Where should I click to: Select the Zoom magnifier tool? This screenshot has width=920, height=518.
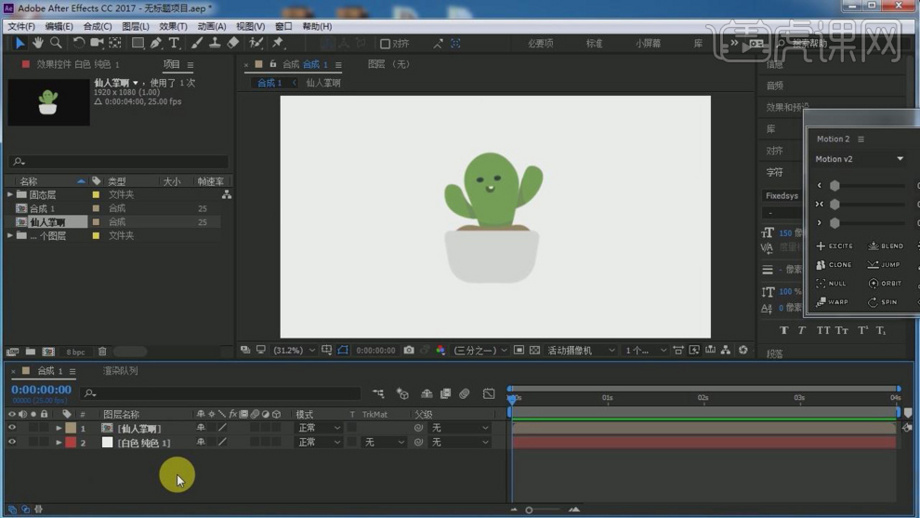click(56, 43)
